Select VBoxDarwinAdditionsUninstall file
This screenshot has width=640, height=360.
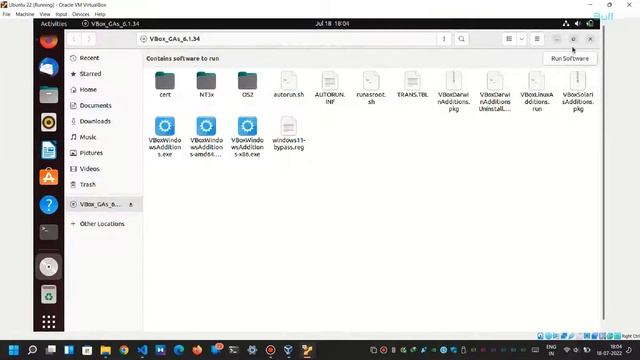(495, 91)
